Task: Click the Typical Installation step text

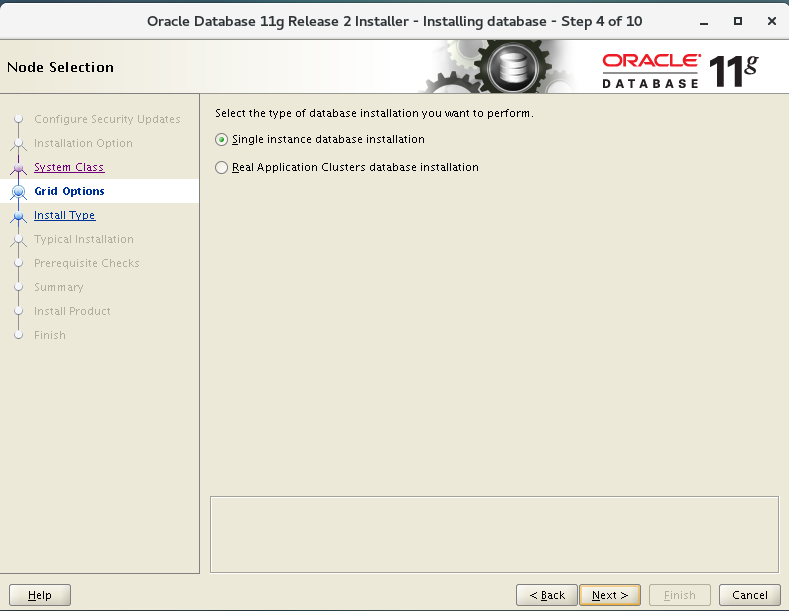Action: (84, 240)
